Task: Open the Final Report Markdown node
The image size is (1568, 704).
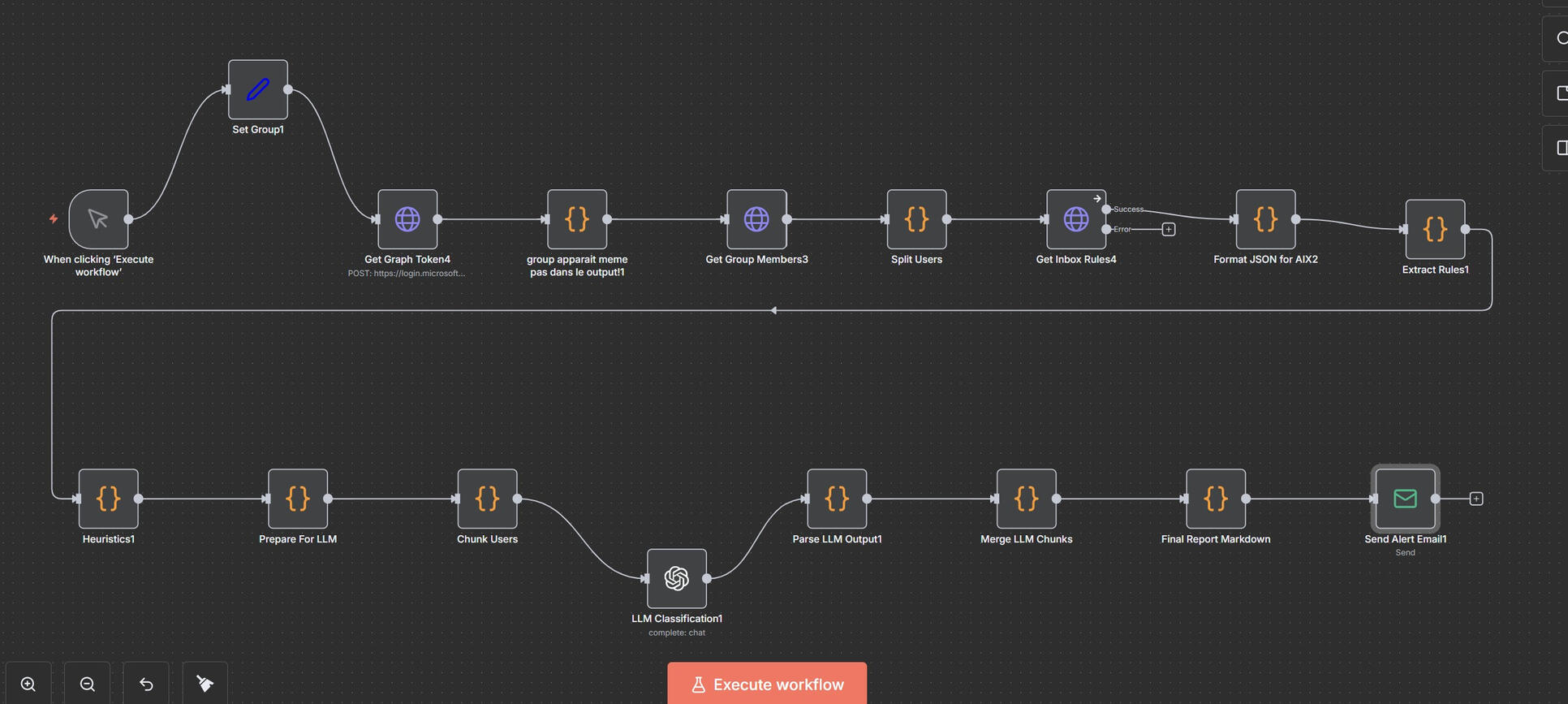Action: click(1215, 499)
